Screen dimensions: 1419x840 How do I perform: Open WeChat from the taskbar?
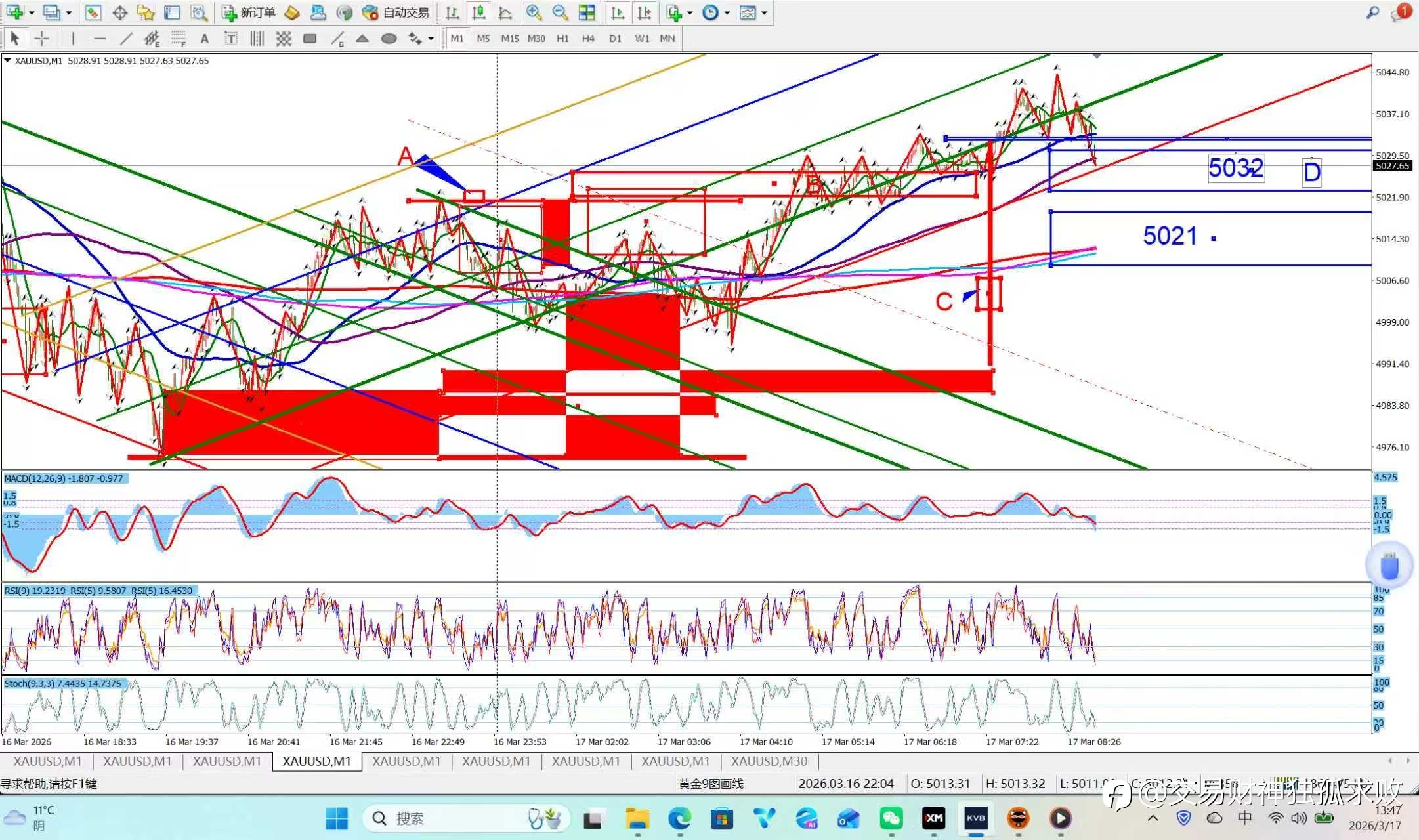891,818
